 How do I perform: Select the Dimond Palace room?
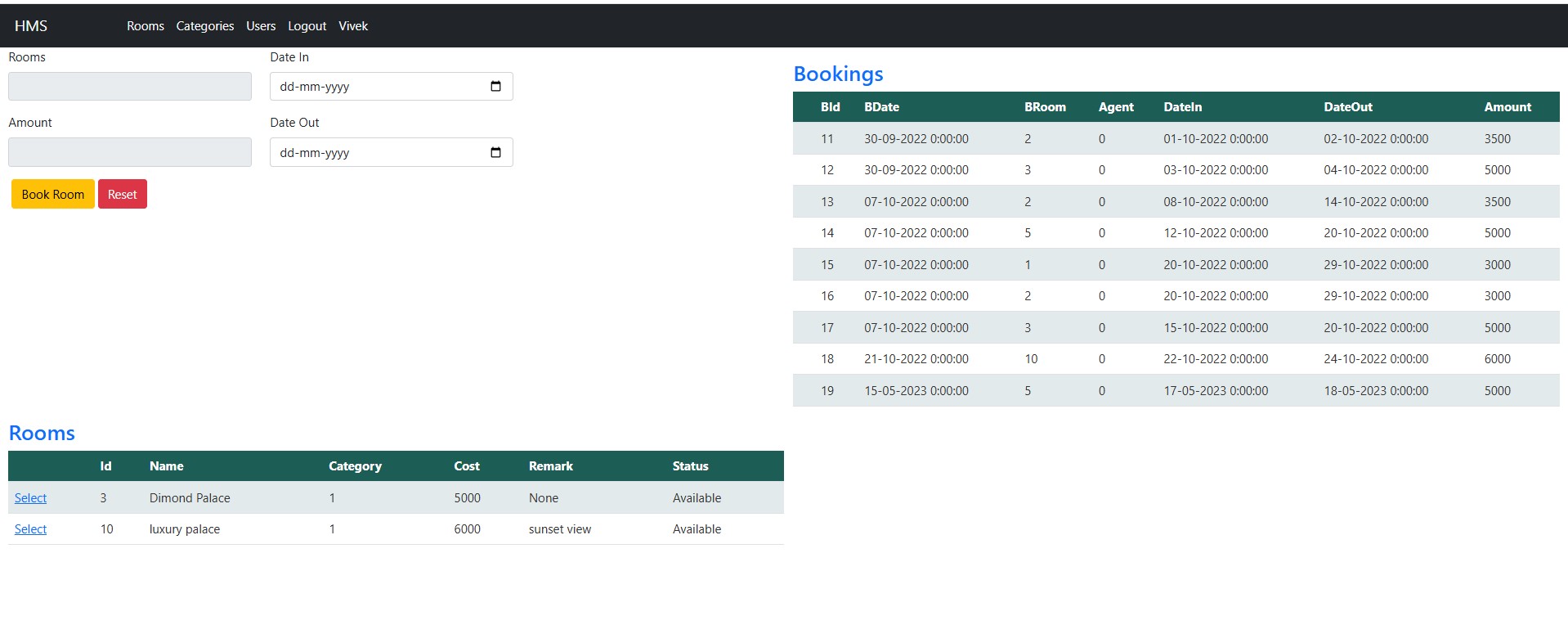30,497
